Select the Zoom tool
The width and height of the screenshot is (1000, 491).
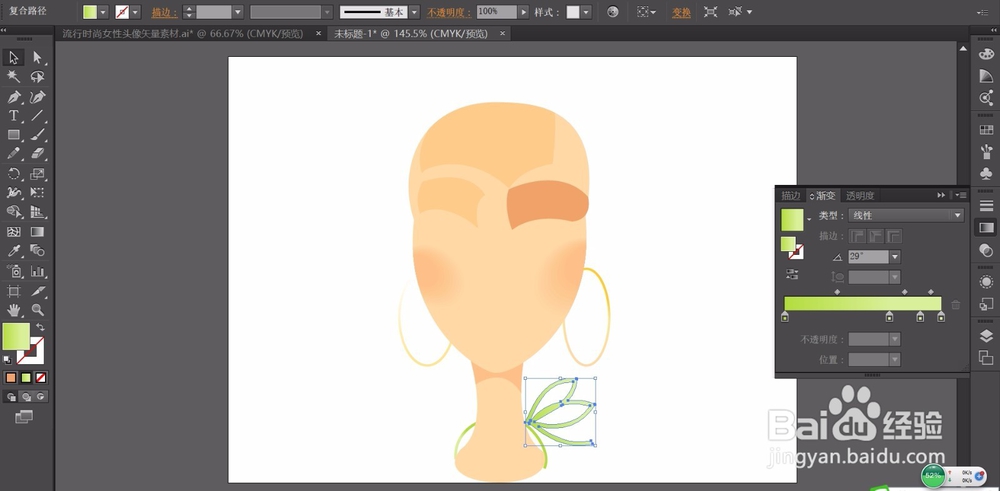pyautogui.click(x=38, y=311)
